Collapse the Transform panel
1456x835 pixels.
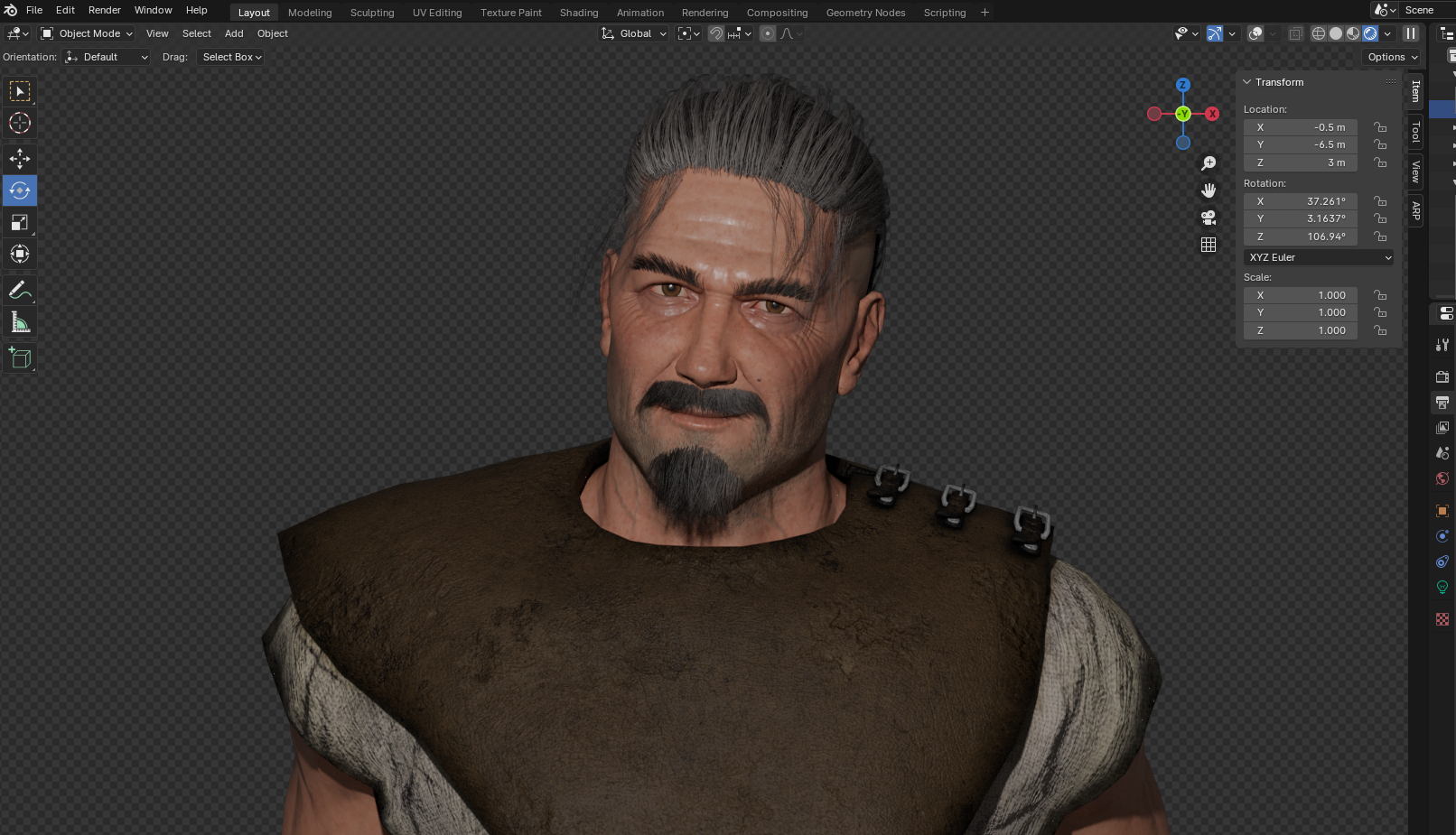1247,82
